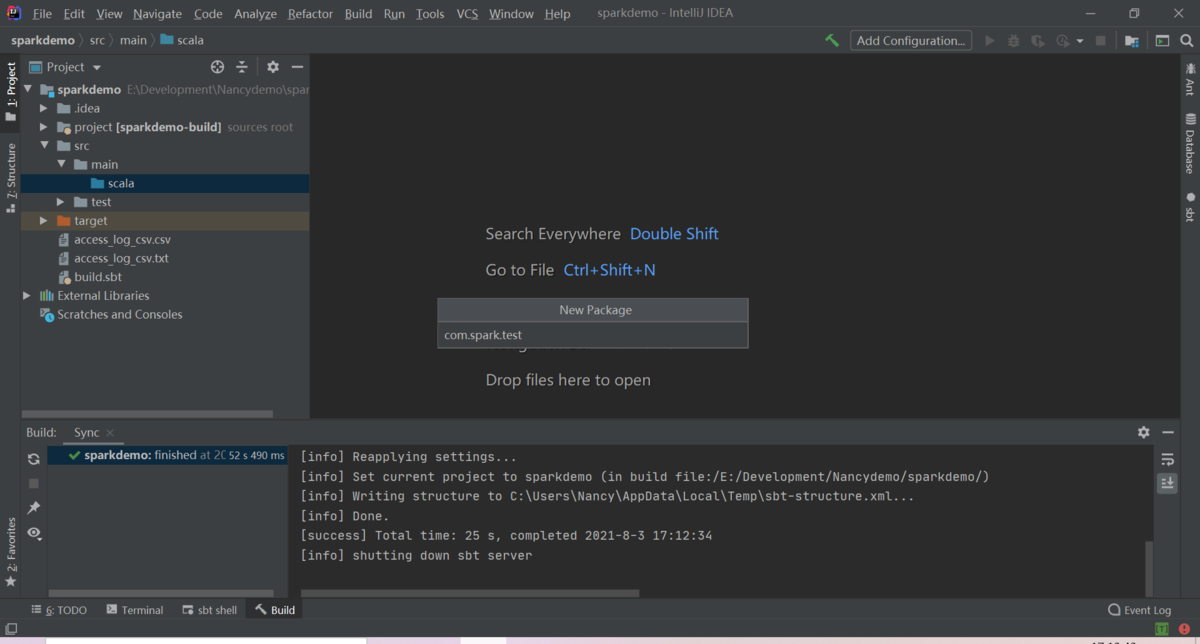Open the 6: TODO tool tab
Viewport: 1200px width, 644px height.
[59, 610]
